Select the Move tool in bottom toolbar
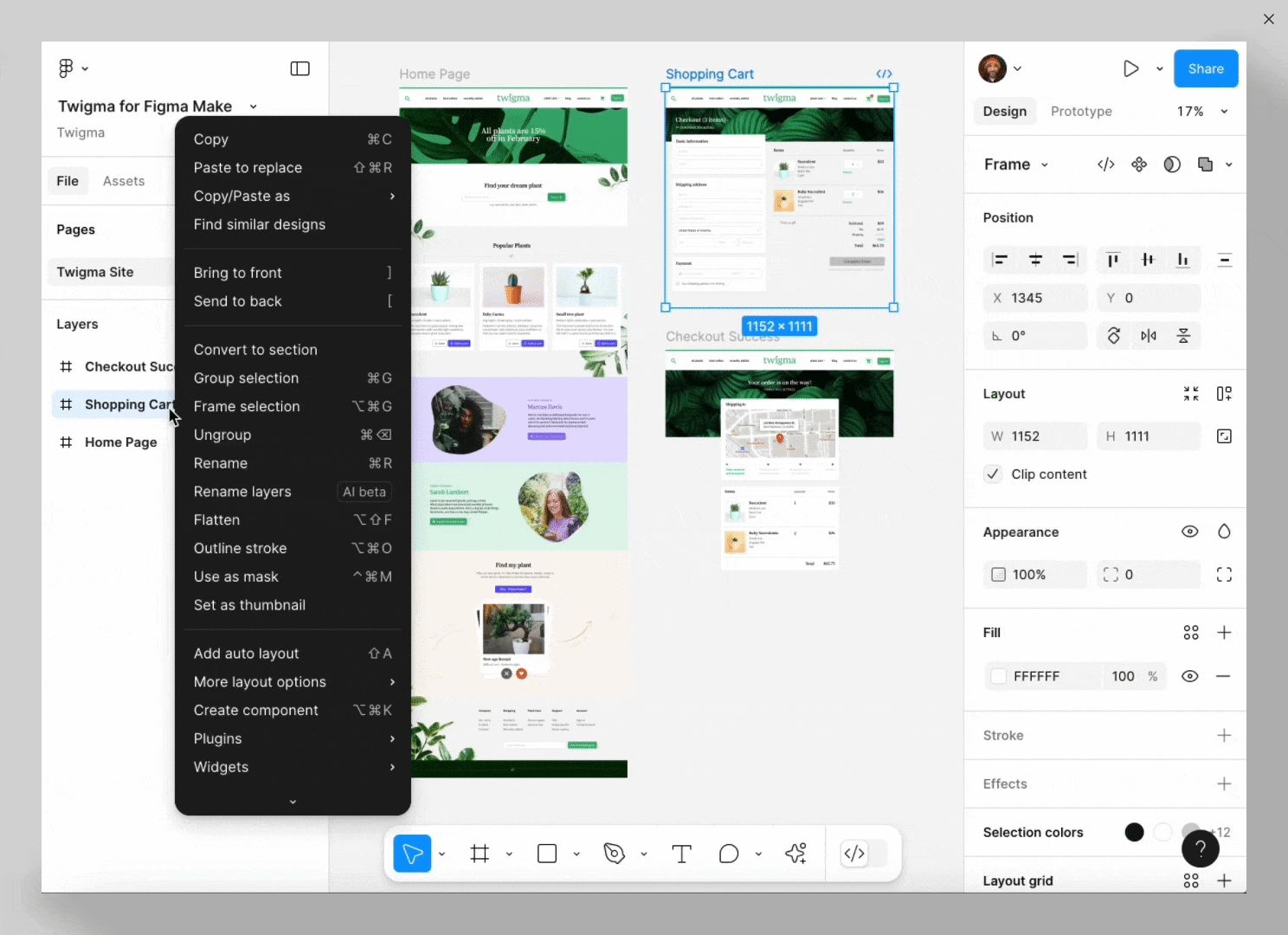 click(x=412, y=854)
